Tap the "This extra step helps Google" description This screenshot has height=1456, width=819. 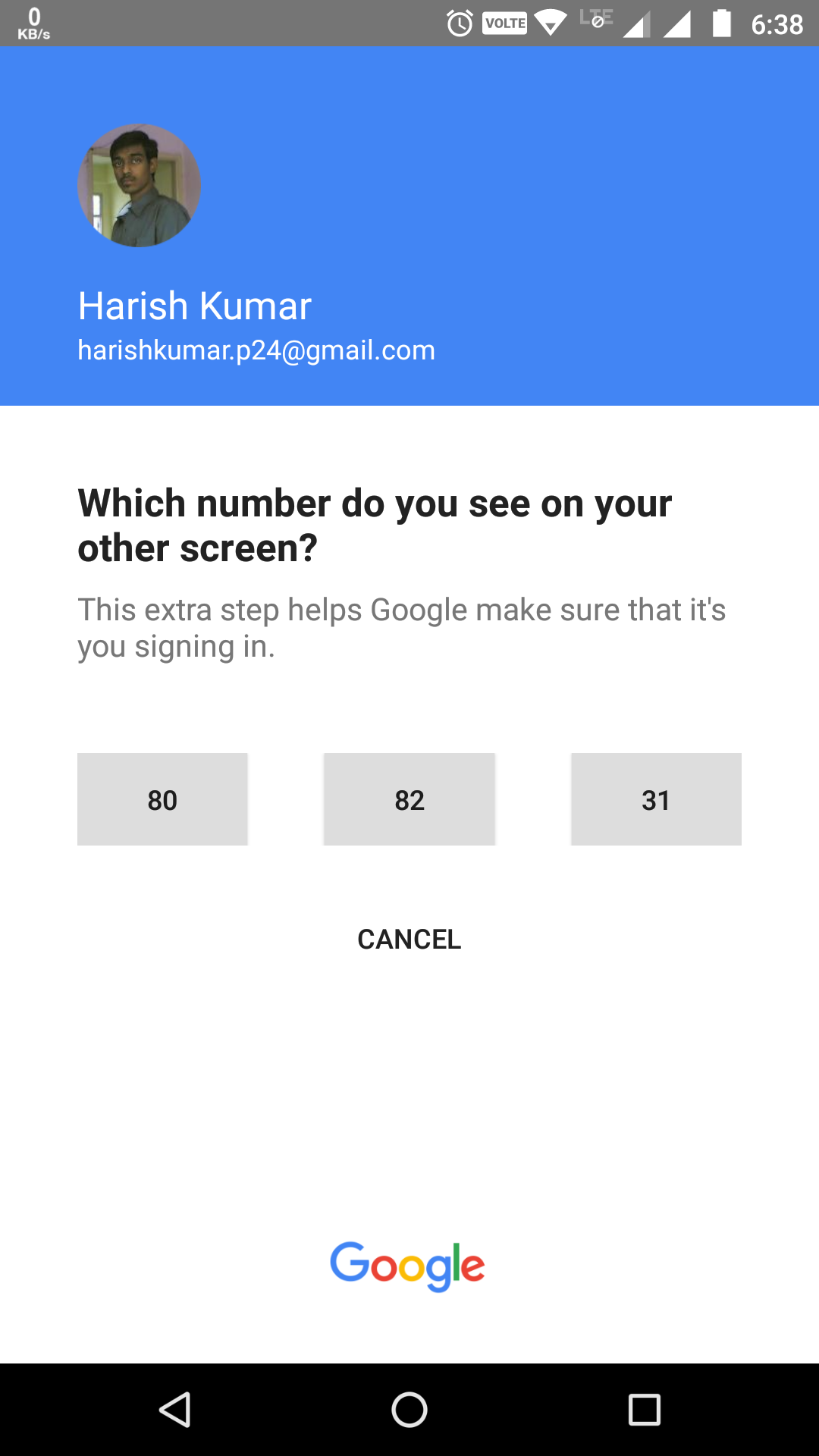[402, 628]
